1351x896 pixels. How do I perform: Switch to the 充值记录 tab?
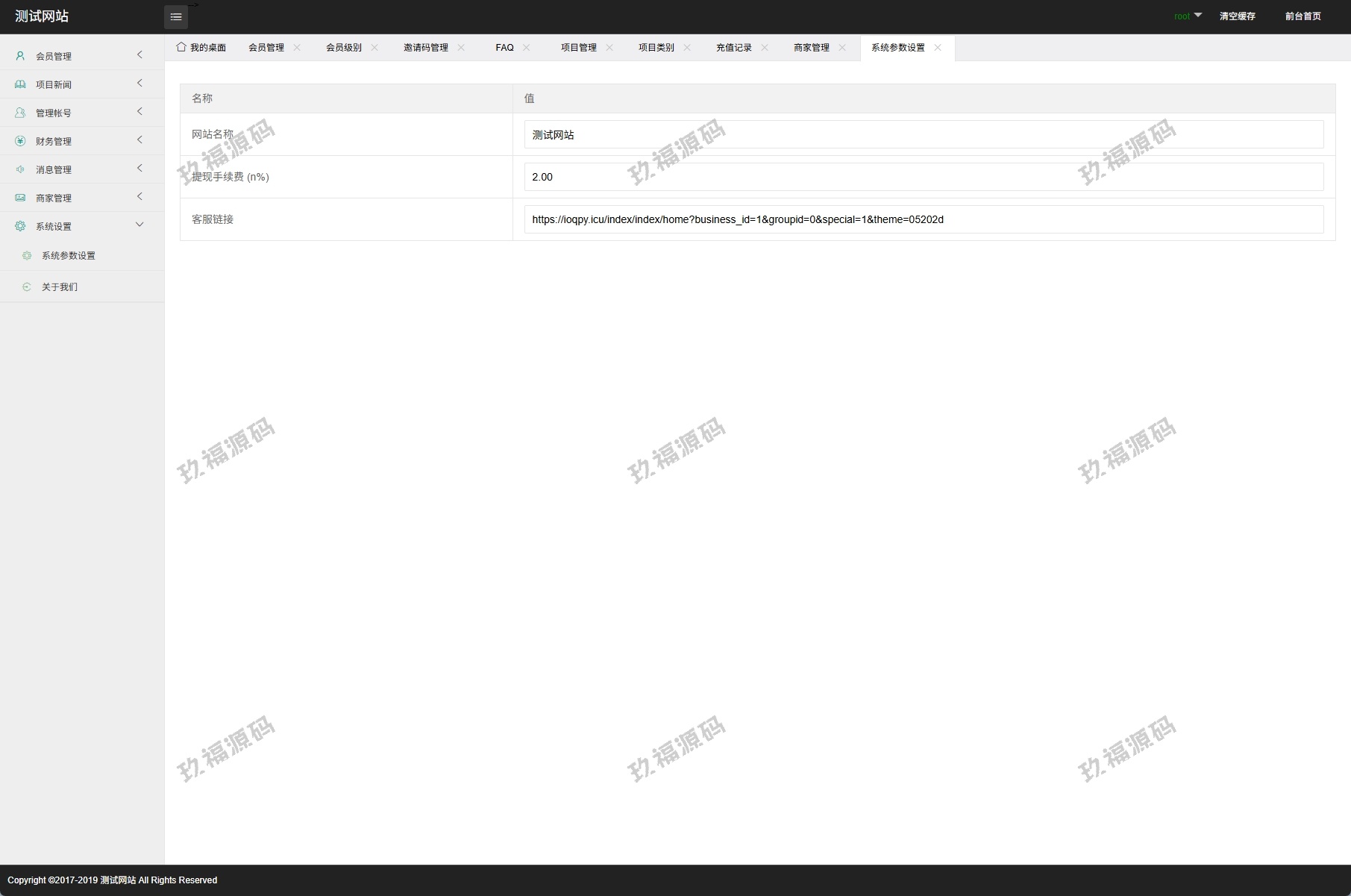coord(733,48)
